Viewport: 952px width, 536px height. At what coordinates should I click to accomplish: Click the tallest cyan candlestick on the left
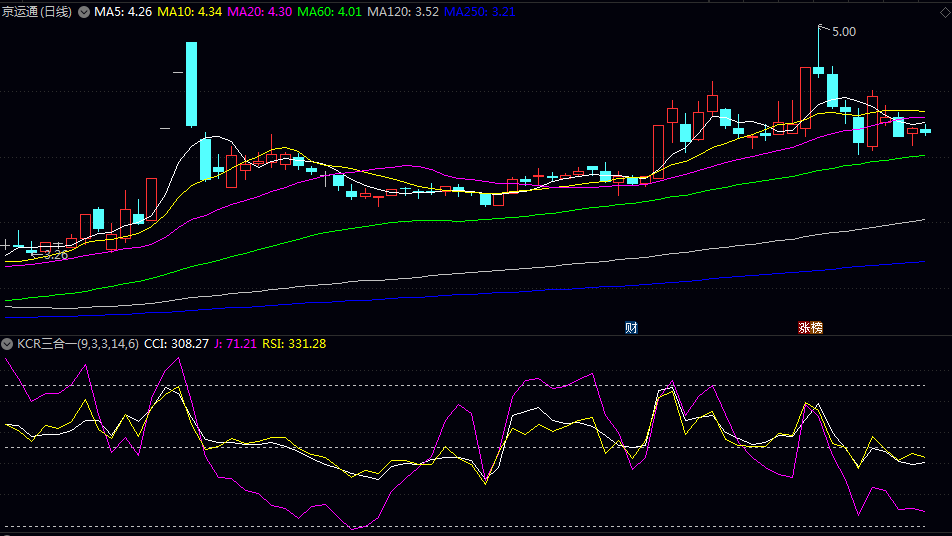coord(191,84)
